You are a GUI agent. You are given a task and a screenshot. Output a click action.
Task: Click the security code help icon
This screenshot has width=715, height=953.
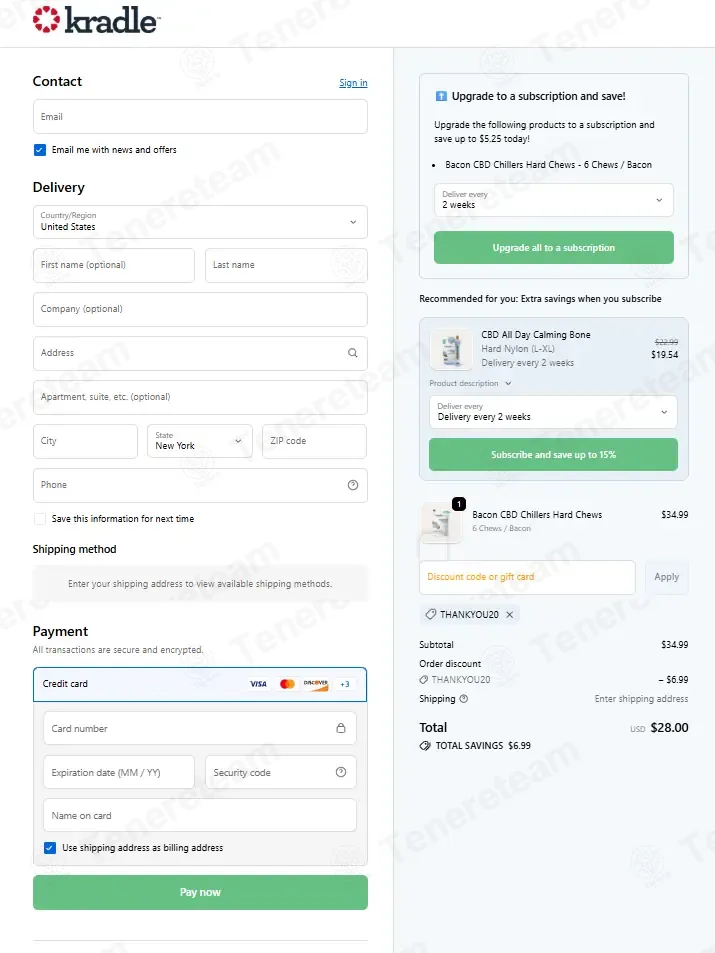point(341,772)
